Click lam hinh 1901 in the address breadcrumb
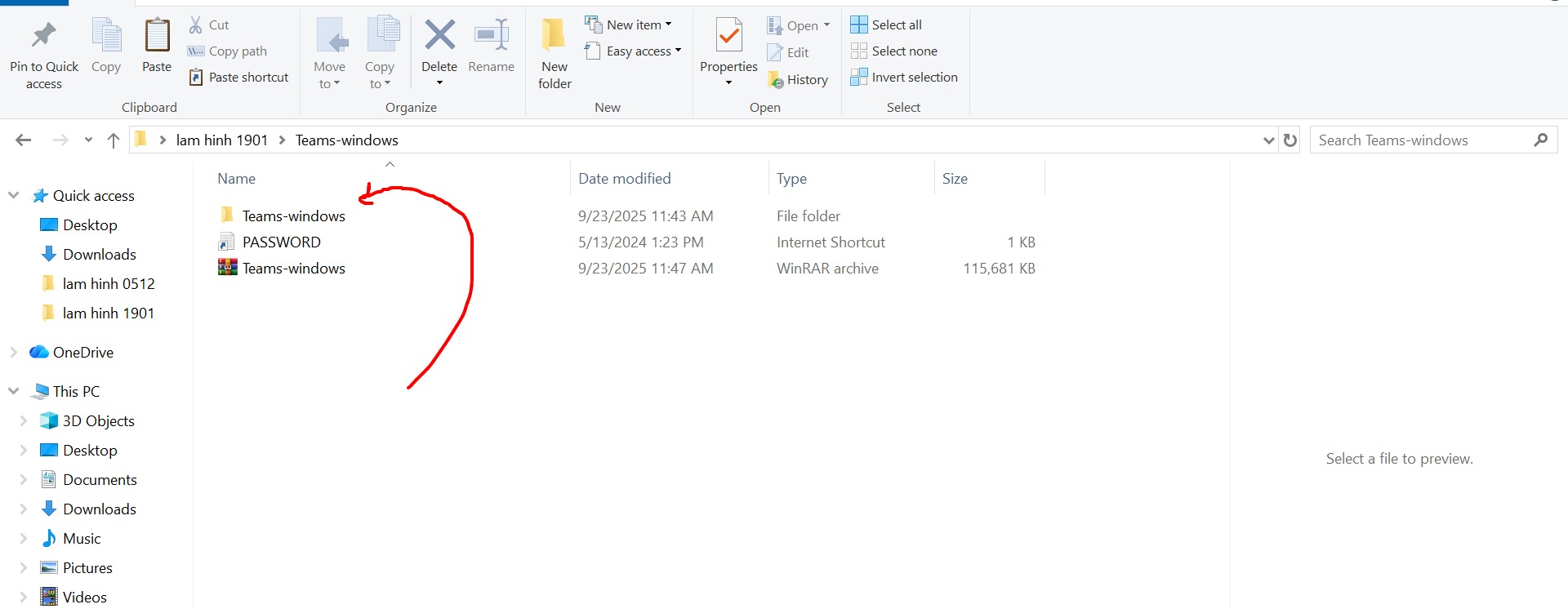The width and height of the screenshot is (1568, 609). (x=221, y=140)
